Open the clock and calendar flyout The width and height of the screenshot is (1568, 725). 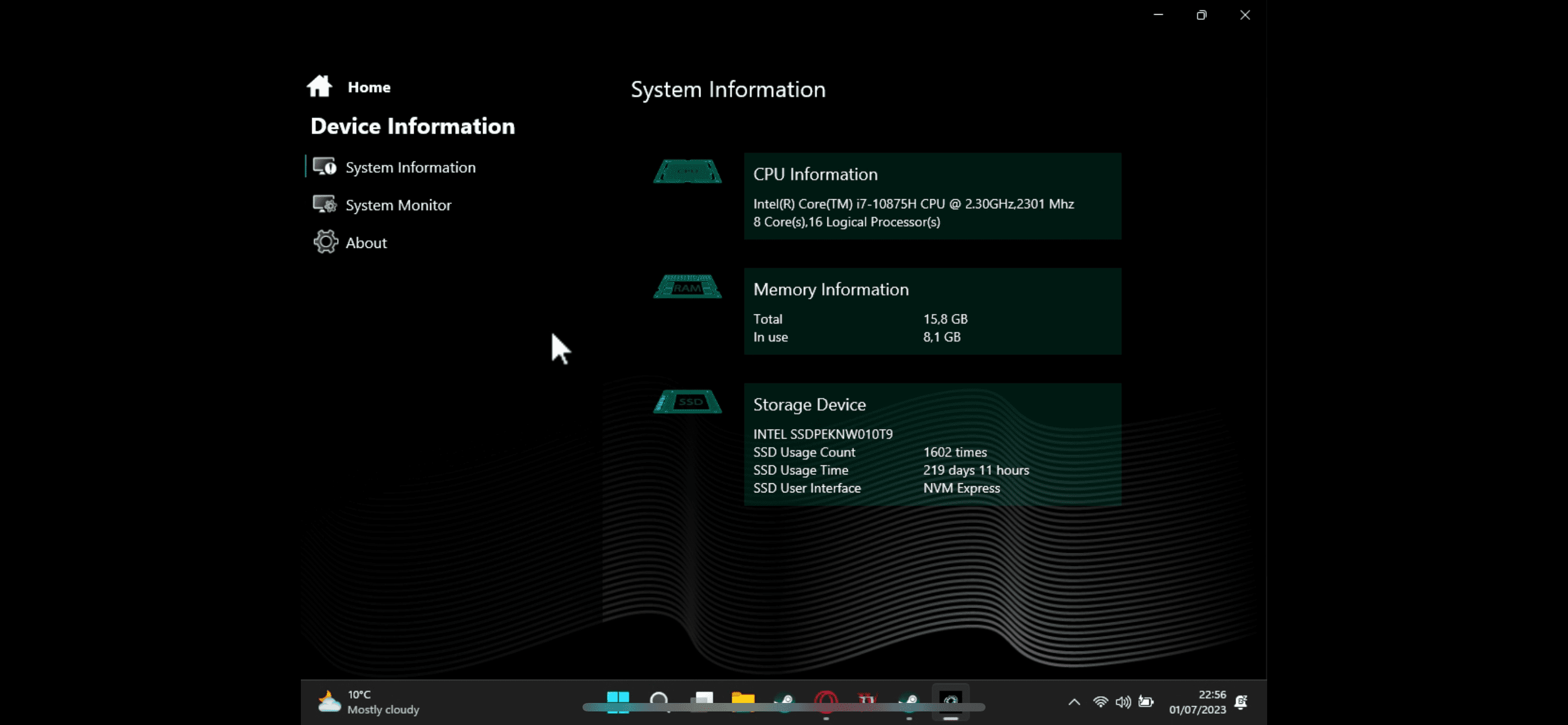tap(1197, 702)
